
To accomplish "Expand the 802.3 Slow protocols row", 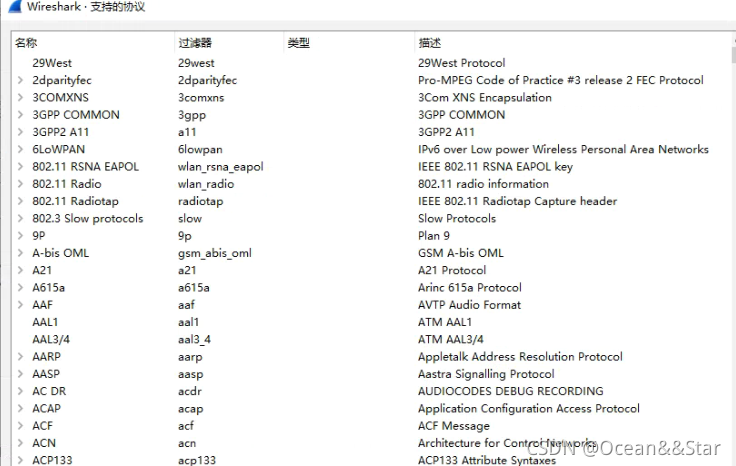I will (20, 218).
